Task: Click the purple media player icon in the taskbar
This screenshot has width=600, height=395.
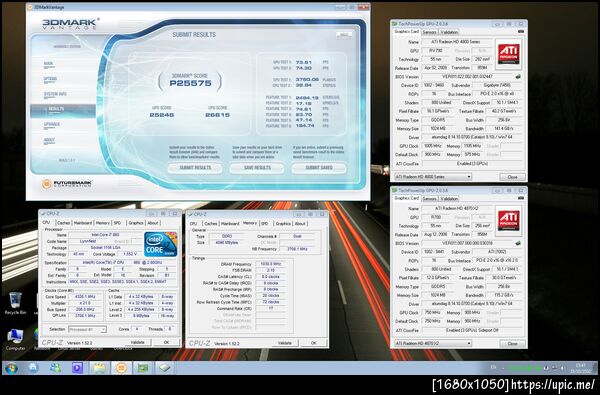Action: click(77, 368)
